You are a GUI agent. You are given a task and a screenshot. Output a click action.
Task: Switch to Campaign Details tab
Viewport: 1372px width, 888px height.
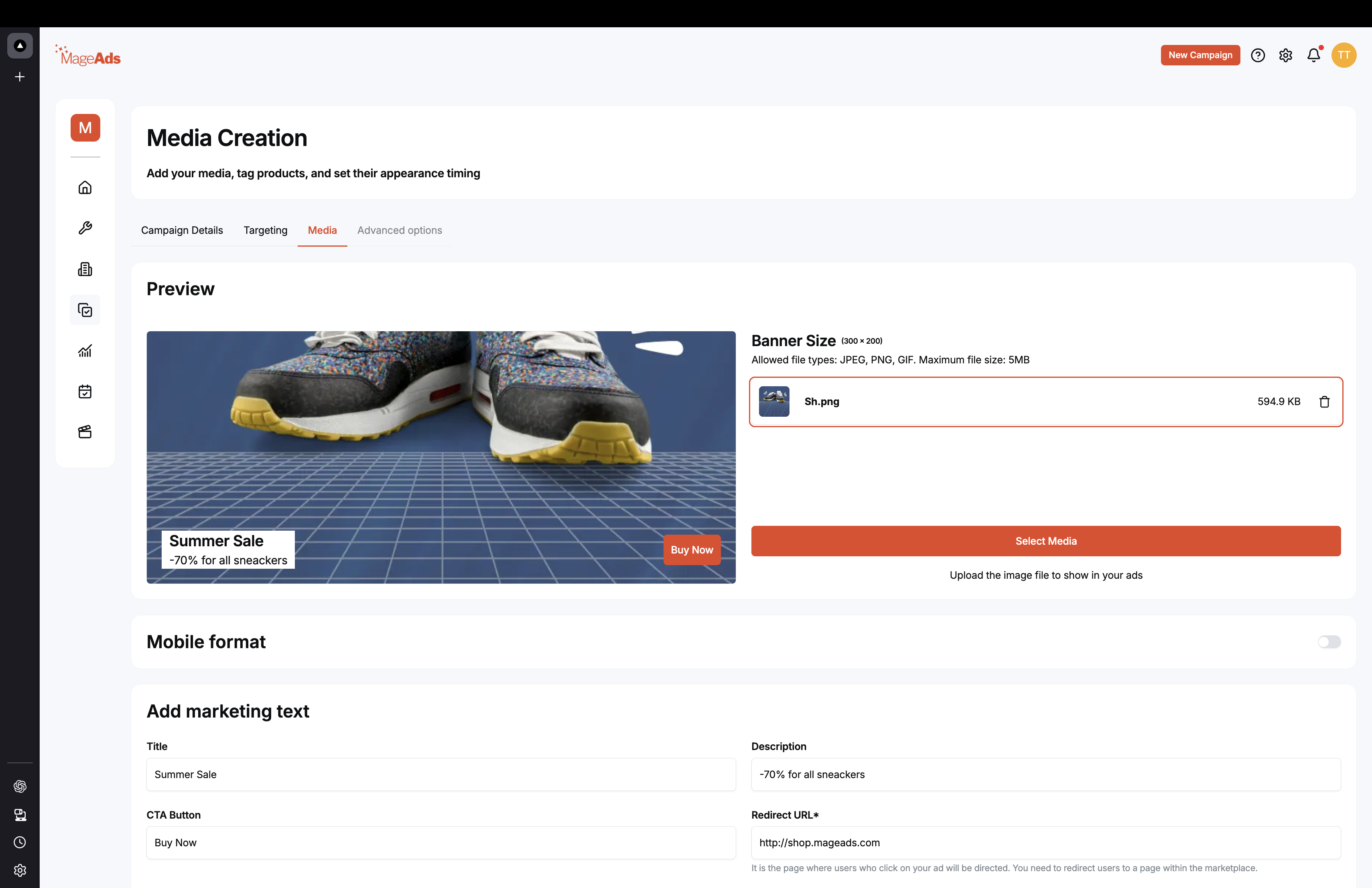pyautogui.click(x=182, y=230)
